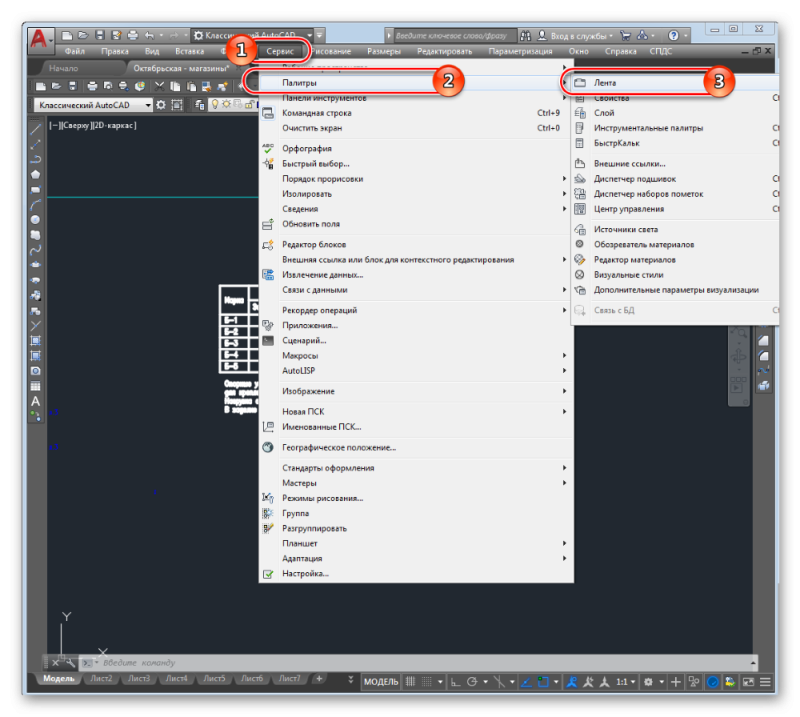
Task: Click the Plot (print) icon in quick access toolbar
Action: [133, 35]
